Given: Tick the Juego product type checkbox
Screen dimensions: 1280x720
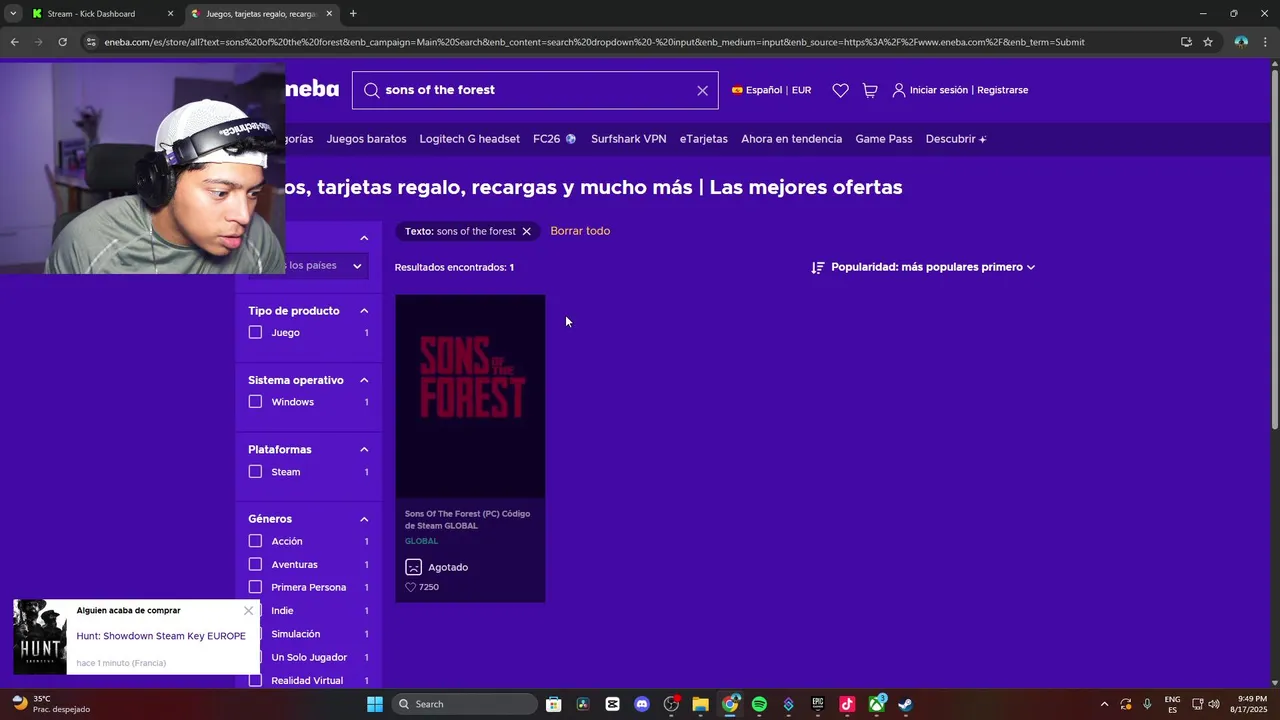Looking at the screenshot, I should tap(255, 332).
